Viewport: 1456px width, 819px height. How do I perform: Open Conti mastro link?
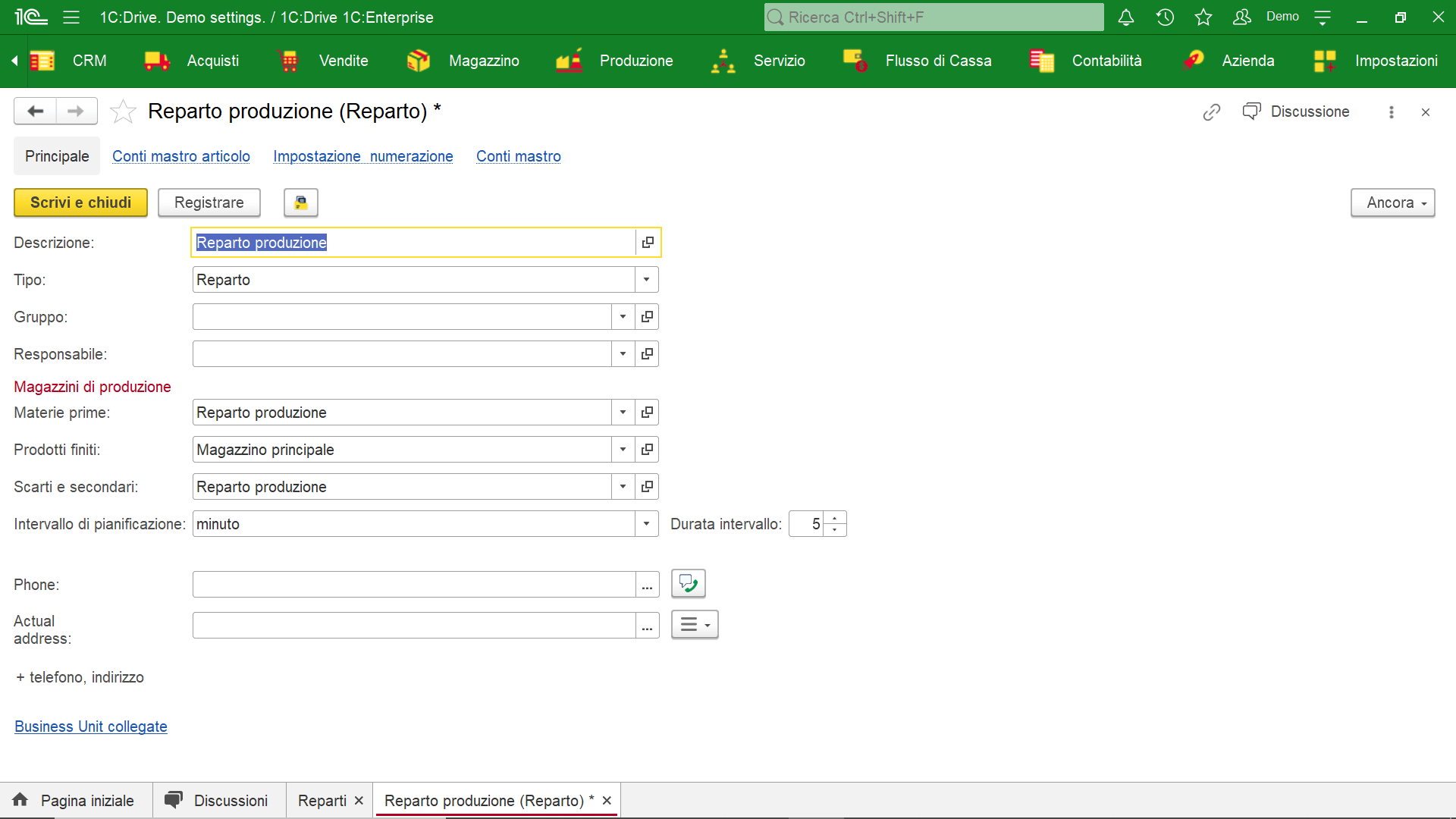tap(519, 156)
